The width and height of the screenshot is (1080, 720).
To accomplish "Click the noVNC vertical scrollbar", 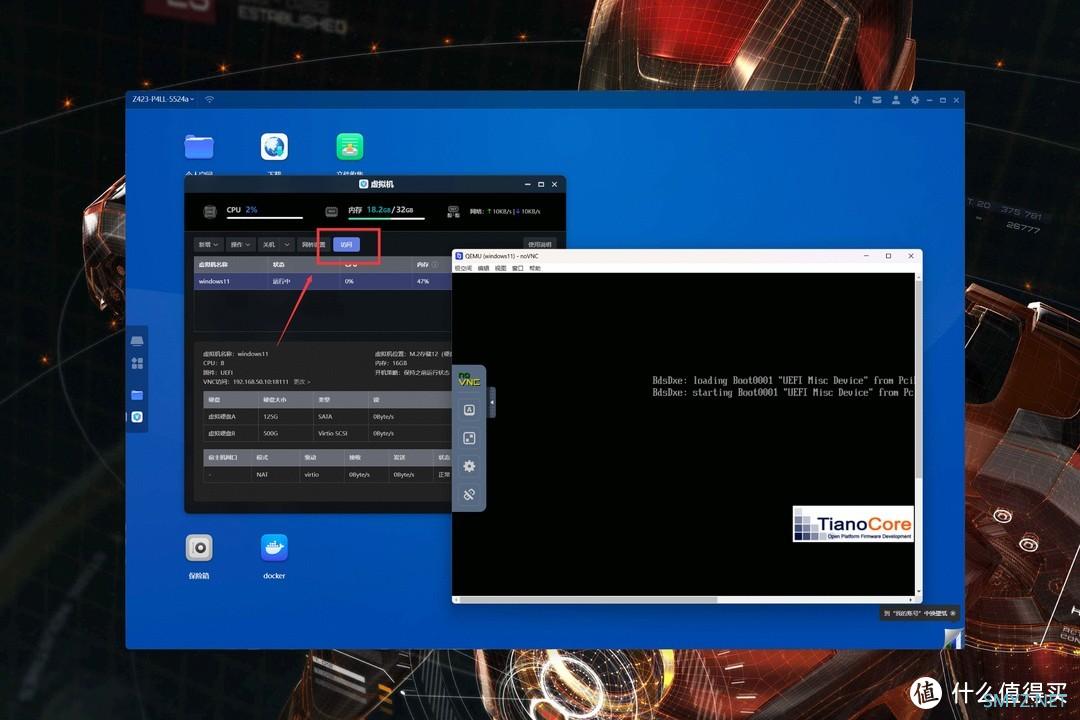I will pos(918,379).
